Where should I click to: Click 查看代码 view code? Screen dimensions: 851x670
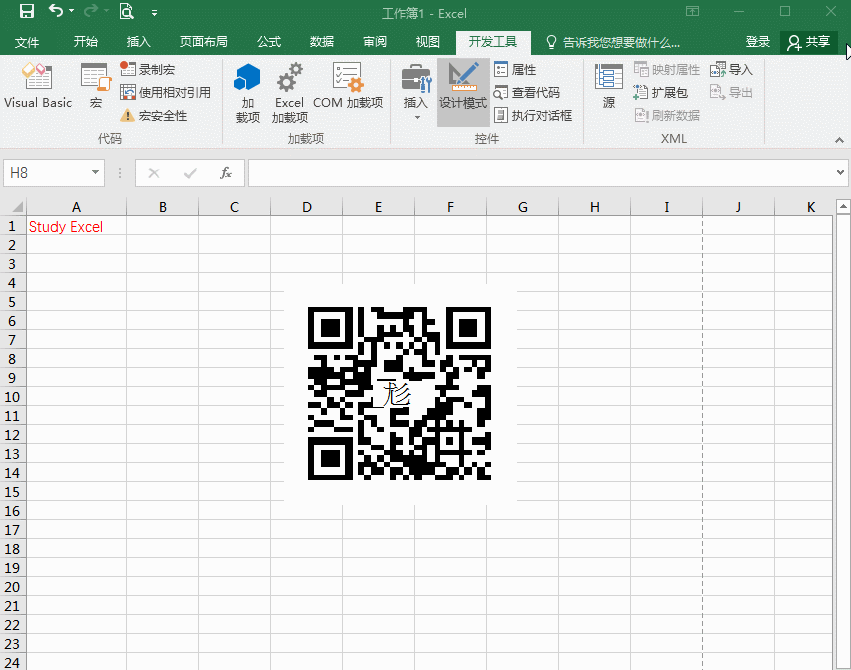[527, 93]
